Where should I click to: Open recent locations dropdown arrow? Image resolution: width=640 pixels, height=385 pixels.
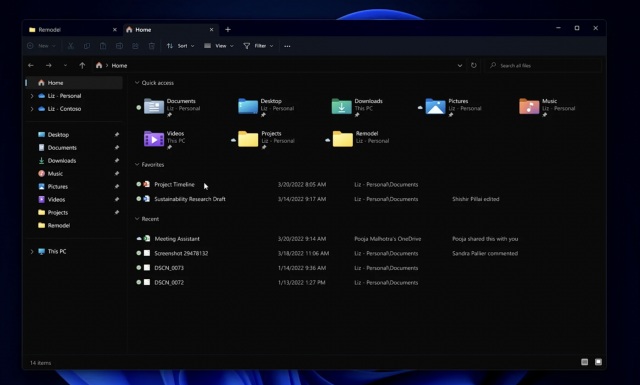pos(65,65)
